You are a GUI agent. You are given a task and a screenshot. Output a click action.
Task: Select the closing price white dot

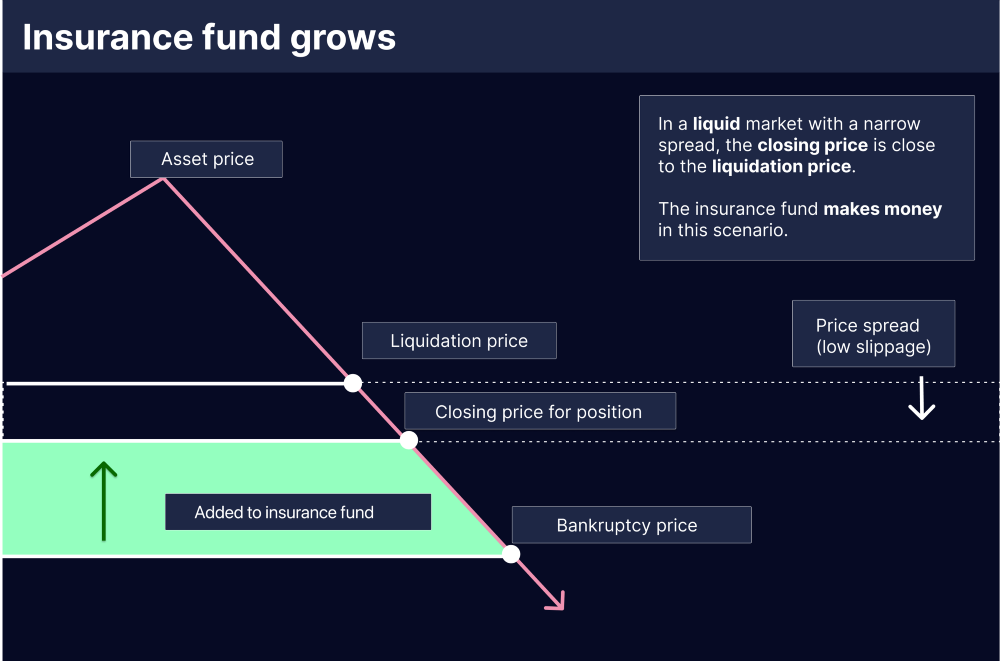tap(409, 440)
